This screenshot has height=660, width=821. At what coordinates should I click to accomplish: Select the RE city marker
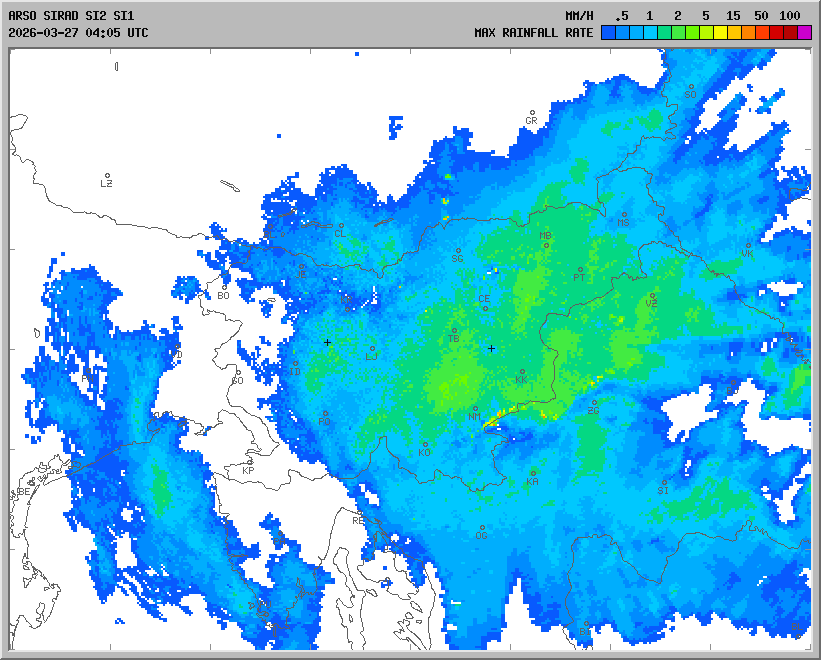pos(360,513)
